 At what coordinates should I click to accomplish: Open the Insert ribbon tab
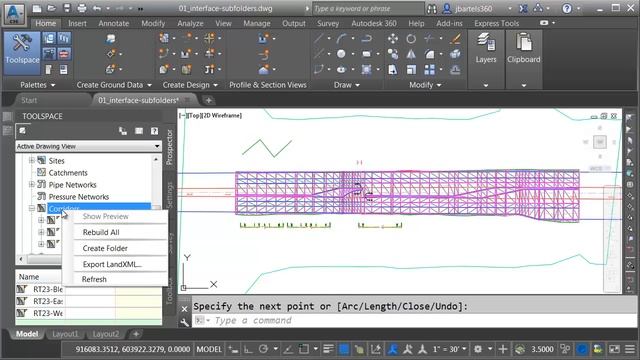[x=77, y=23]
